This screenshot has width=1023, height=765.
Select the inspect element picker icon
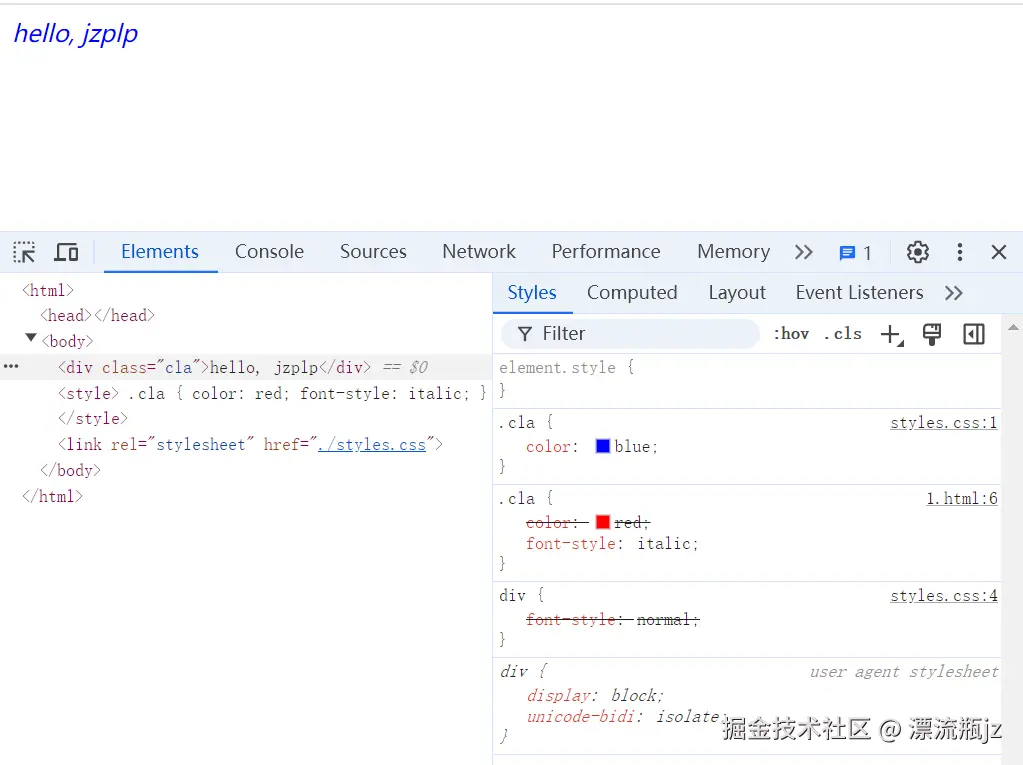click(x=22, y=252)
